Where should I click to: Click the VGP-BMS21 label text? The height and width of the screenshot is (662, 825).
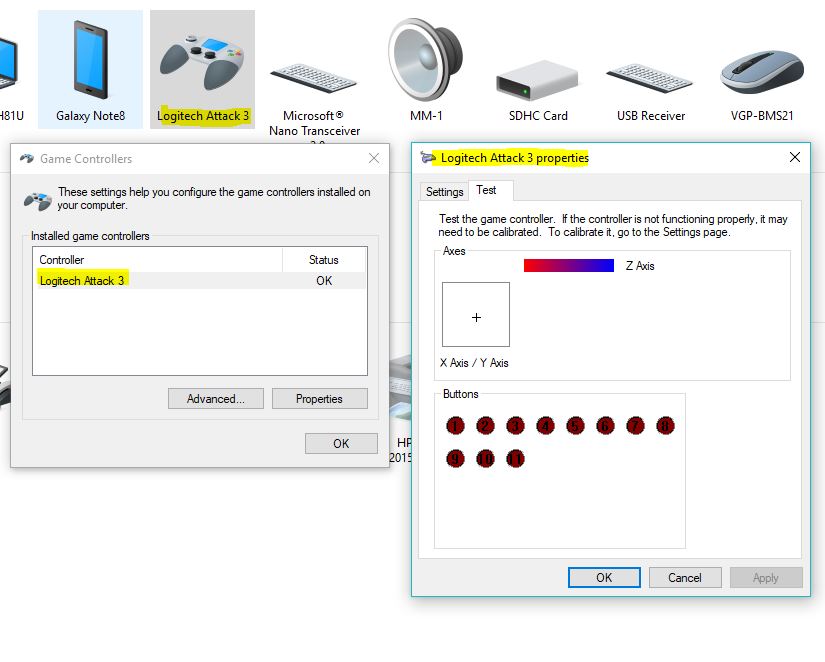[x=762, y=116]
